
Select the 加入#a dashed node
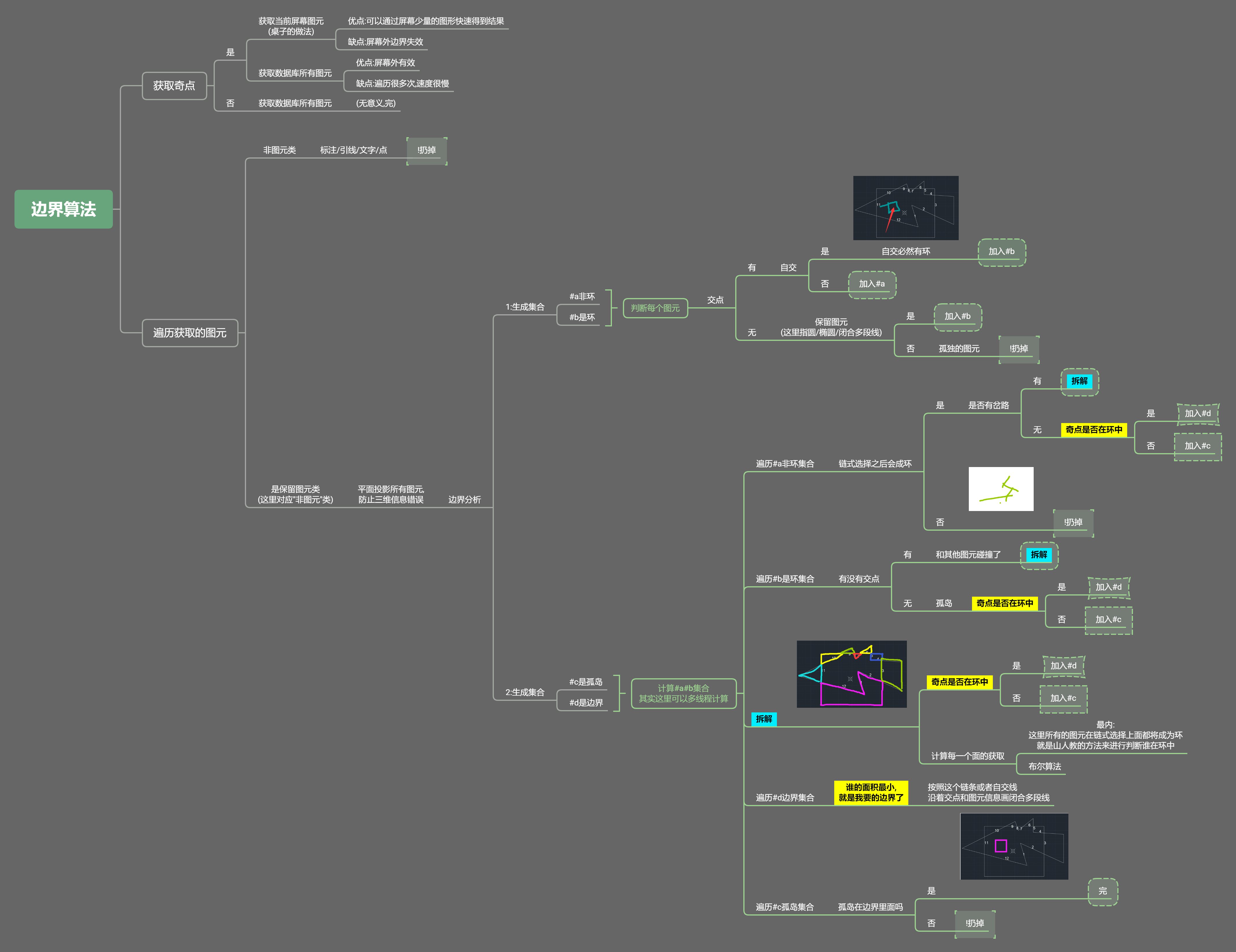pyautogui.click(x=872, y=284)
